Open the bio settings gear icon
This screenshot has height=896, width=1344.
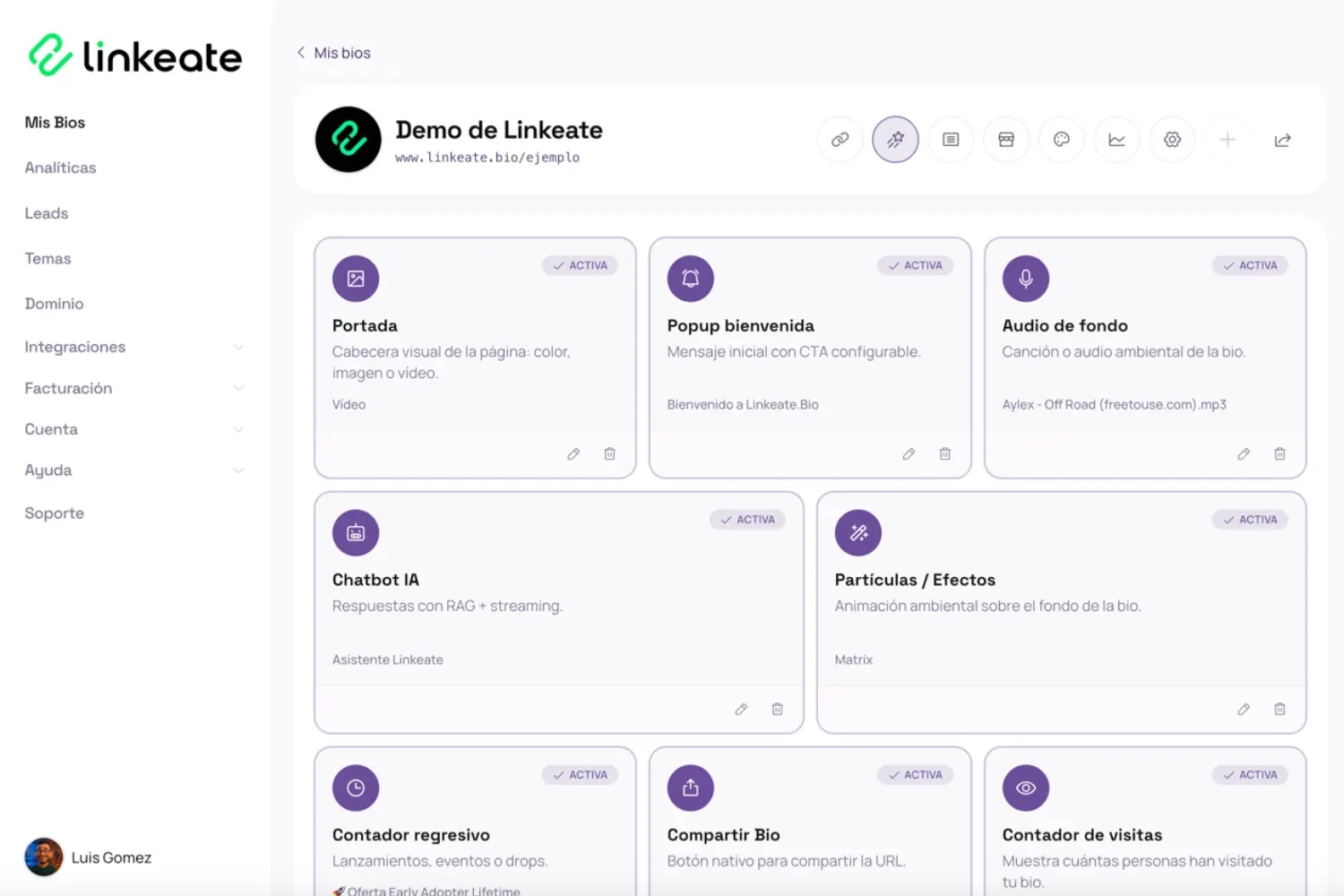[x=1173, y=140]
